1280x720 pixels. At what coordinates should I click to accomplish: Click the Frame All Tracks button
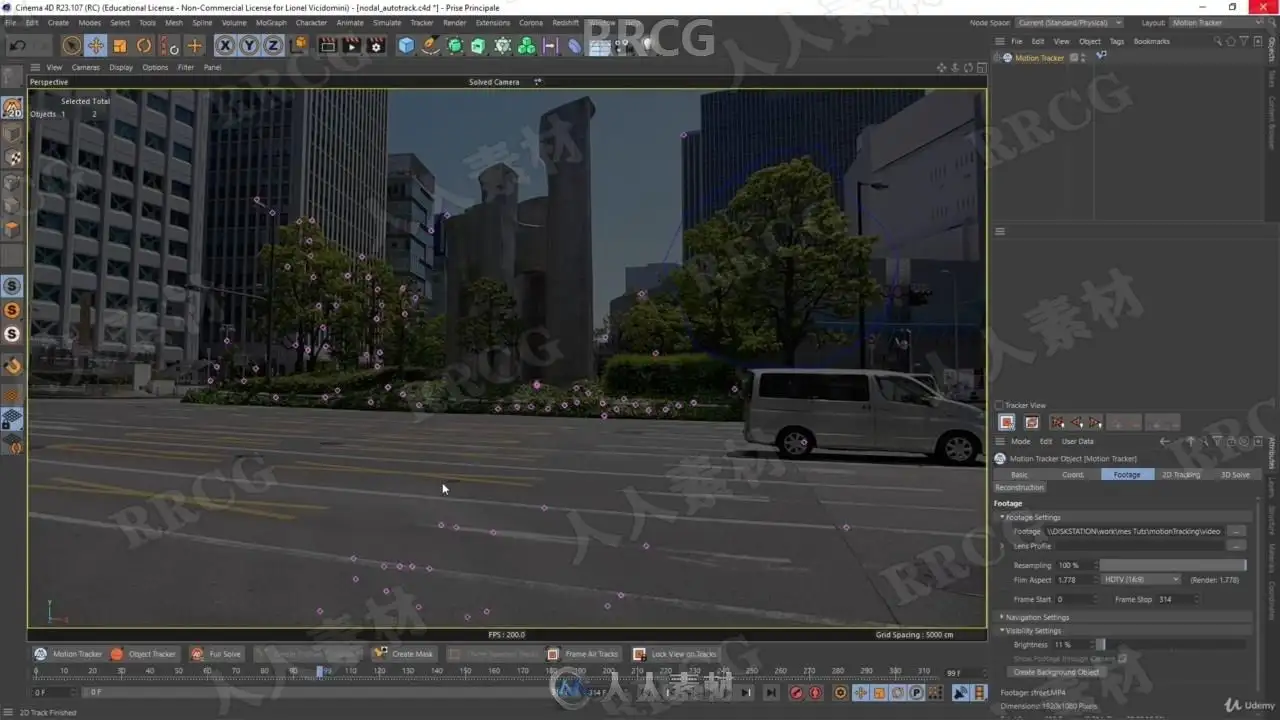point(583,654)
